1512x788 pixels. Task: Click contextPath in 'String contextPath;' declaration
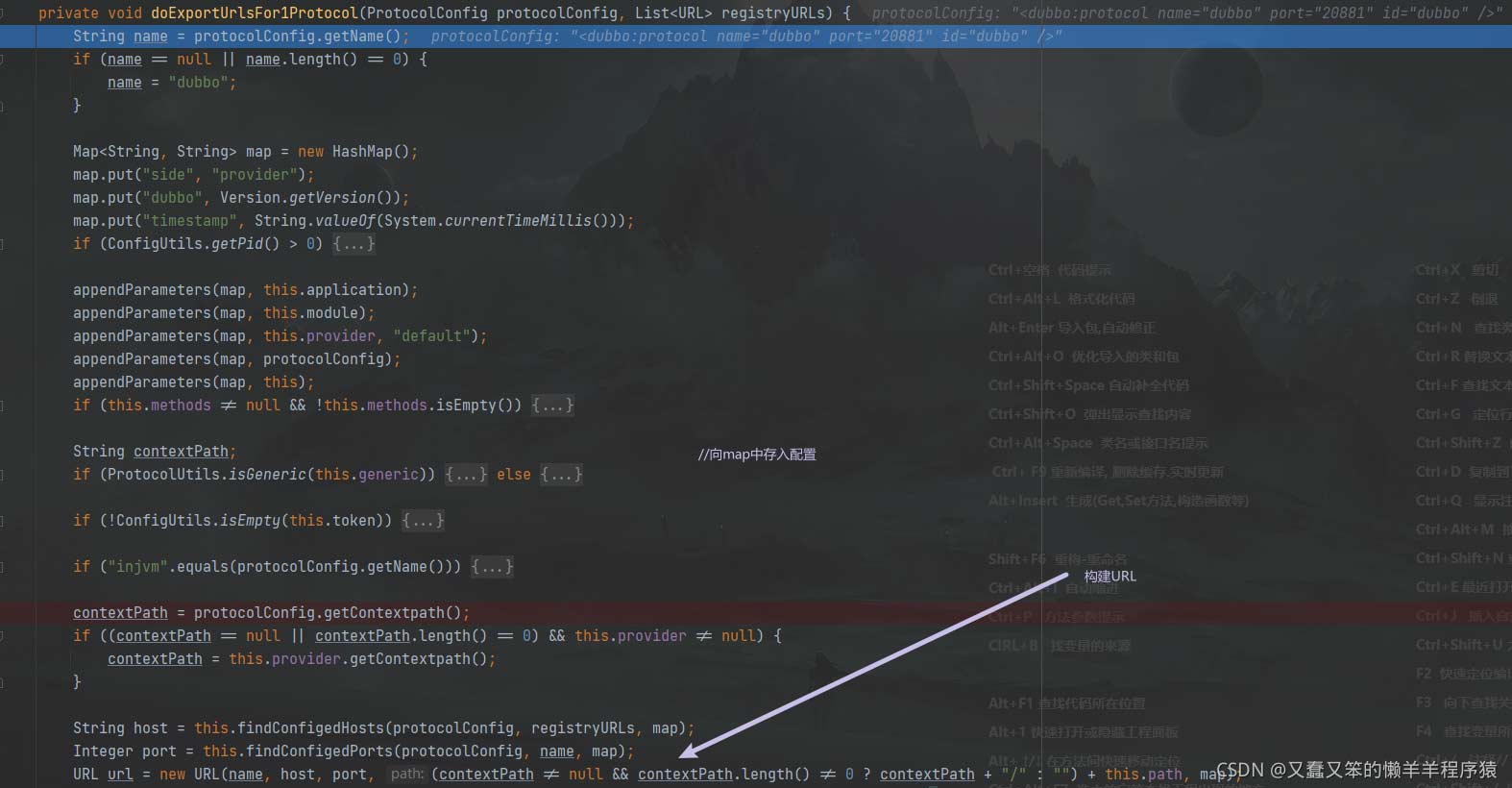click(x=181, y=452)
